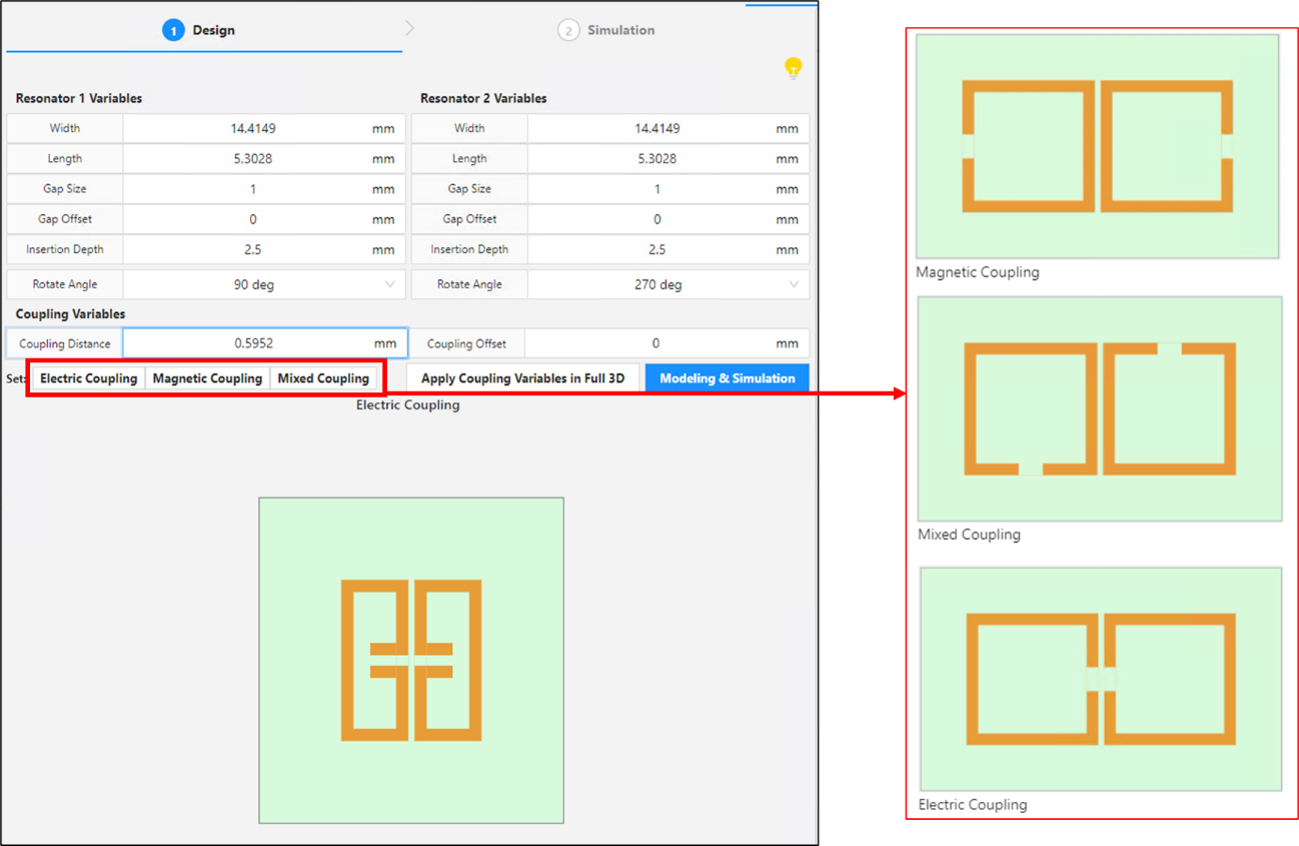This screenshot has width=1299, height=846.
Task: Open Resonator 2 Rotate Angle dropdown
Action: 667,285
